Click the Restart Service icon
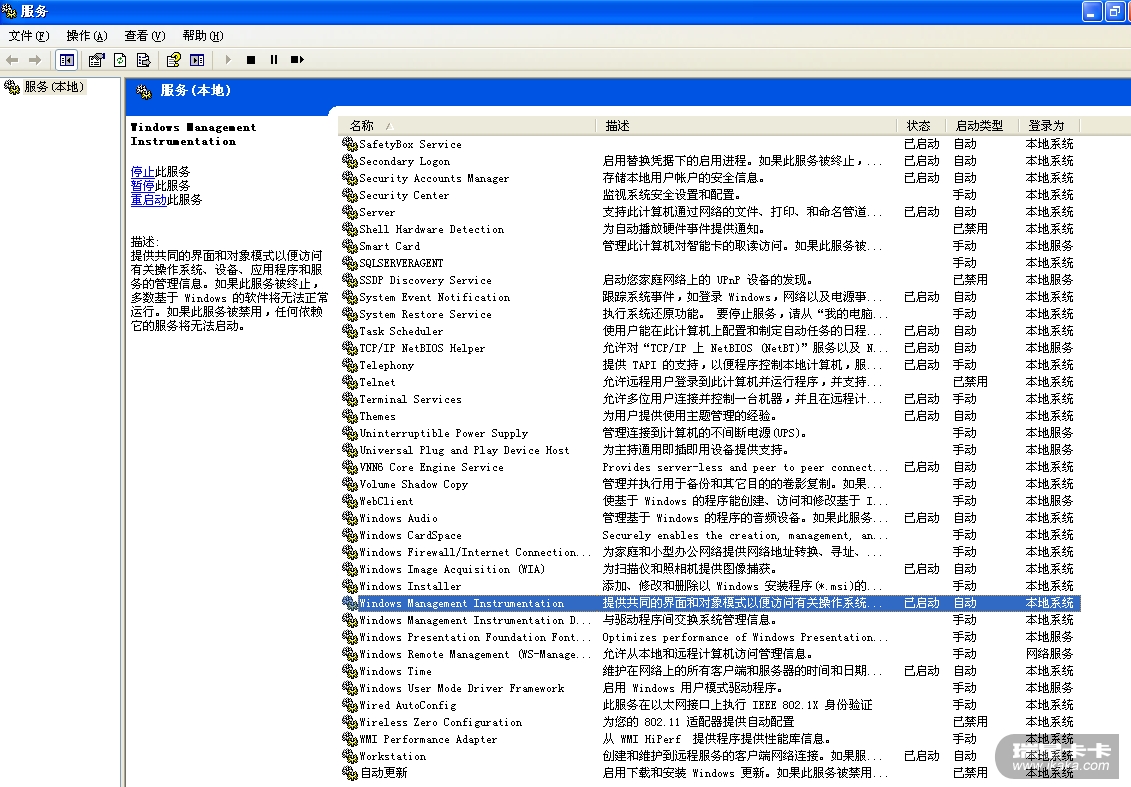Viewport: 1131px width, 787px height. tap(297, 60)
